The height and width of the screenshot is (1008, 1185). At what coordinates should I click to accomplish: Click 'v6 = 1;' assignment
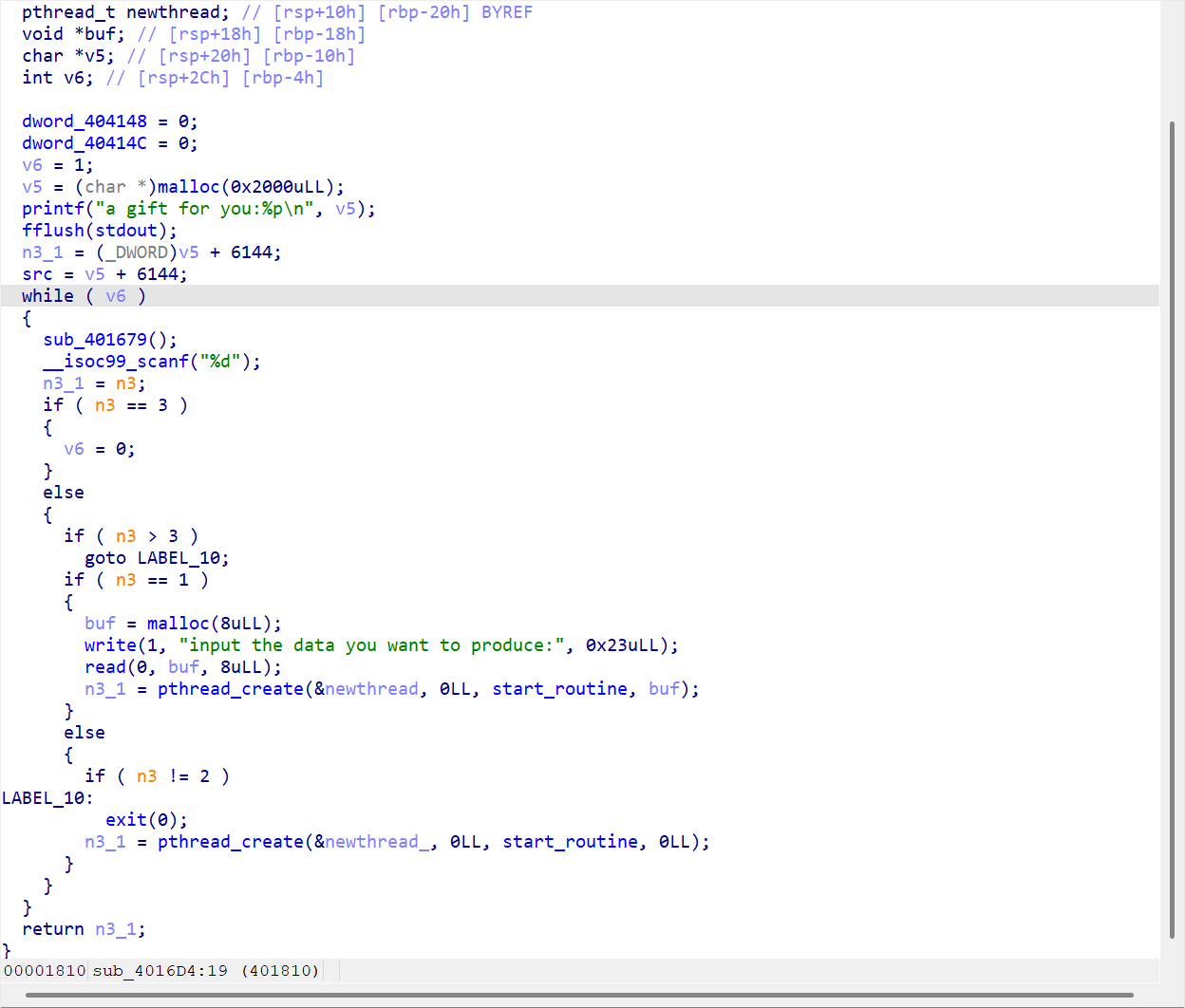click(58, 165)
